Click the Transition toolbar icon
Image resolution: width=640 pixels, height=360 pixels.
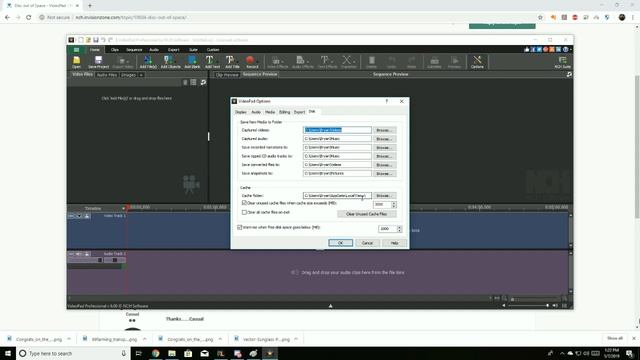coord(349,62)
